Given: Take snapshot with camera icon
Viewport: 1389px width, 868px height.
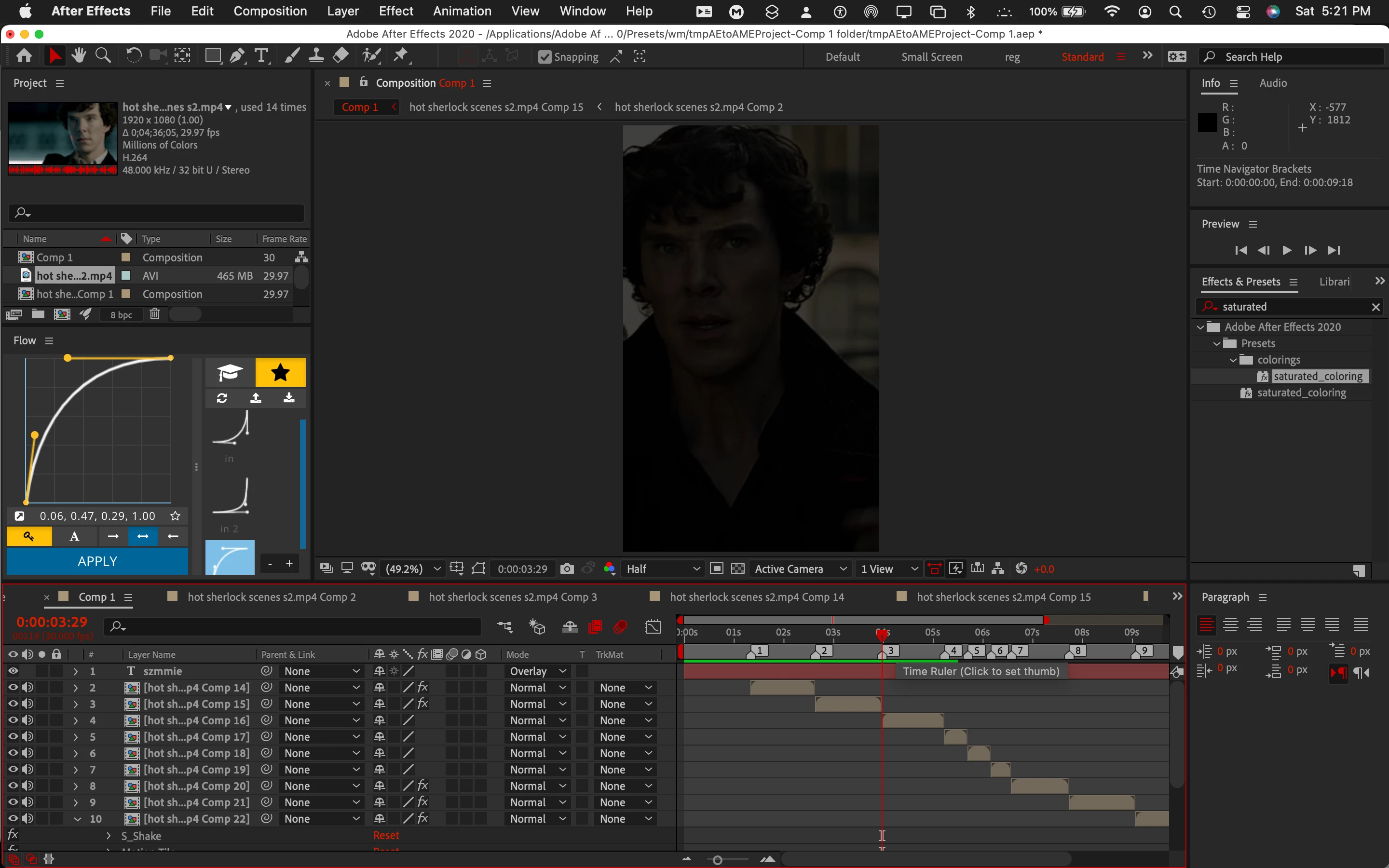Looking at the screenshot, I should 567,569.
